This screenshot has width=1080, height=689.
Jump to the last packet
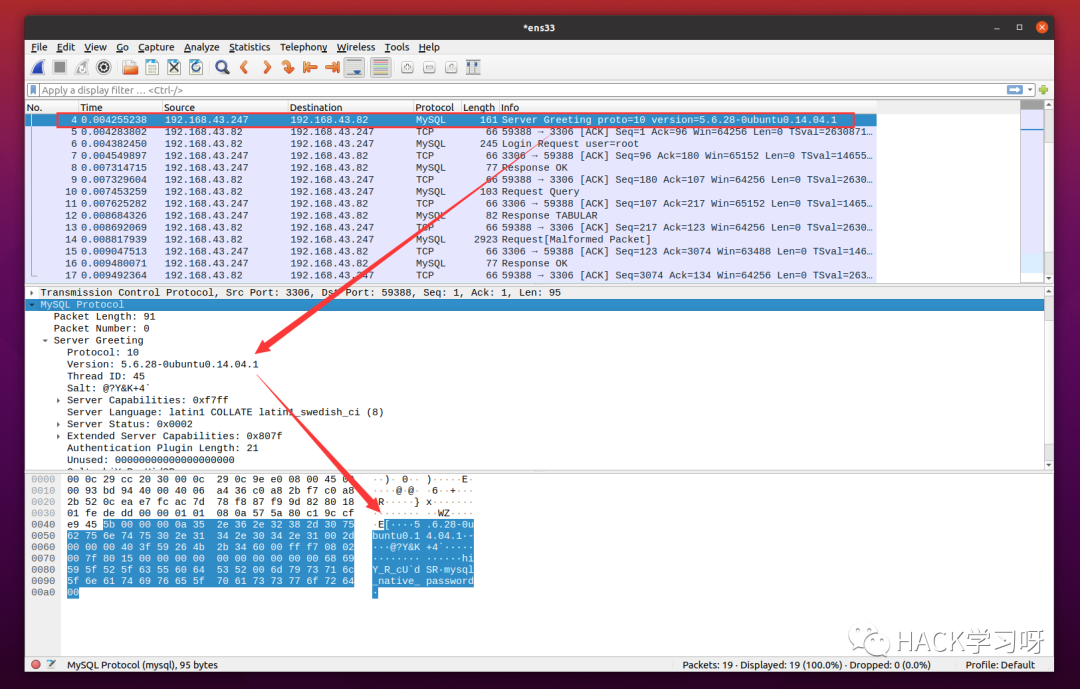332,68
